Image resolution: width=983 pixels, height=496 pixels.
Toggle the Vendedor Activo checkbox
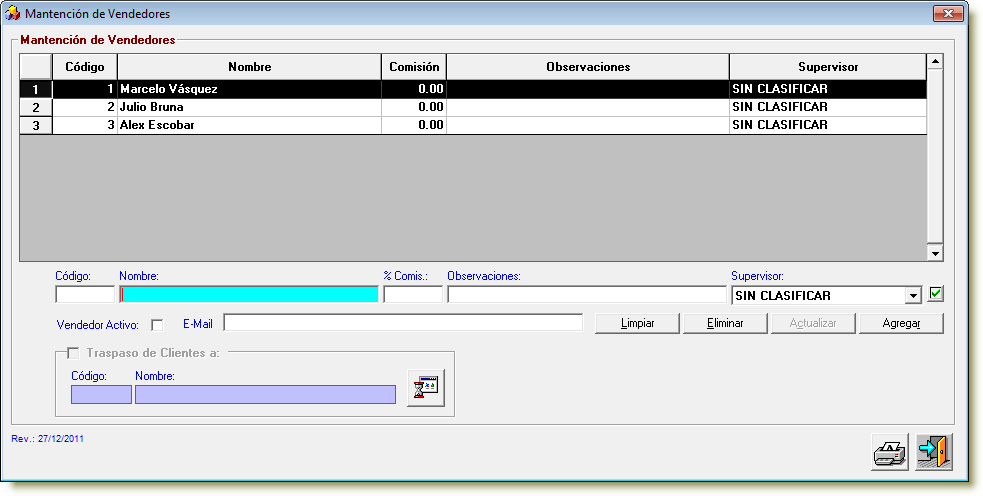point(157,325)
